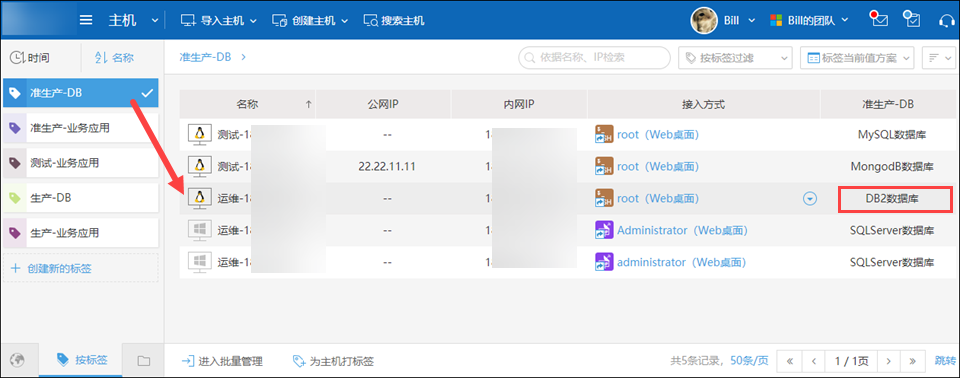Click the 准生产-DB column header

pos(888,104)
